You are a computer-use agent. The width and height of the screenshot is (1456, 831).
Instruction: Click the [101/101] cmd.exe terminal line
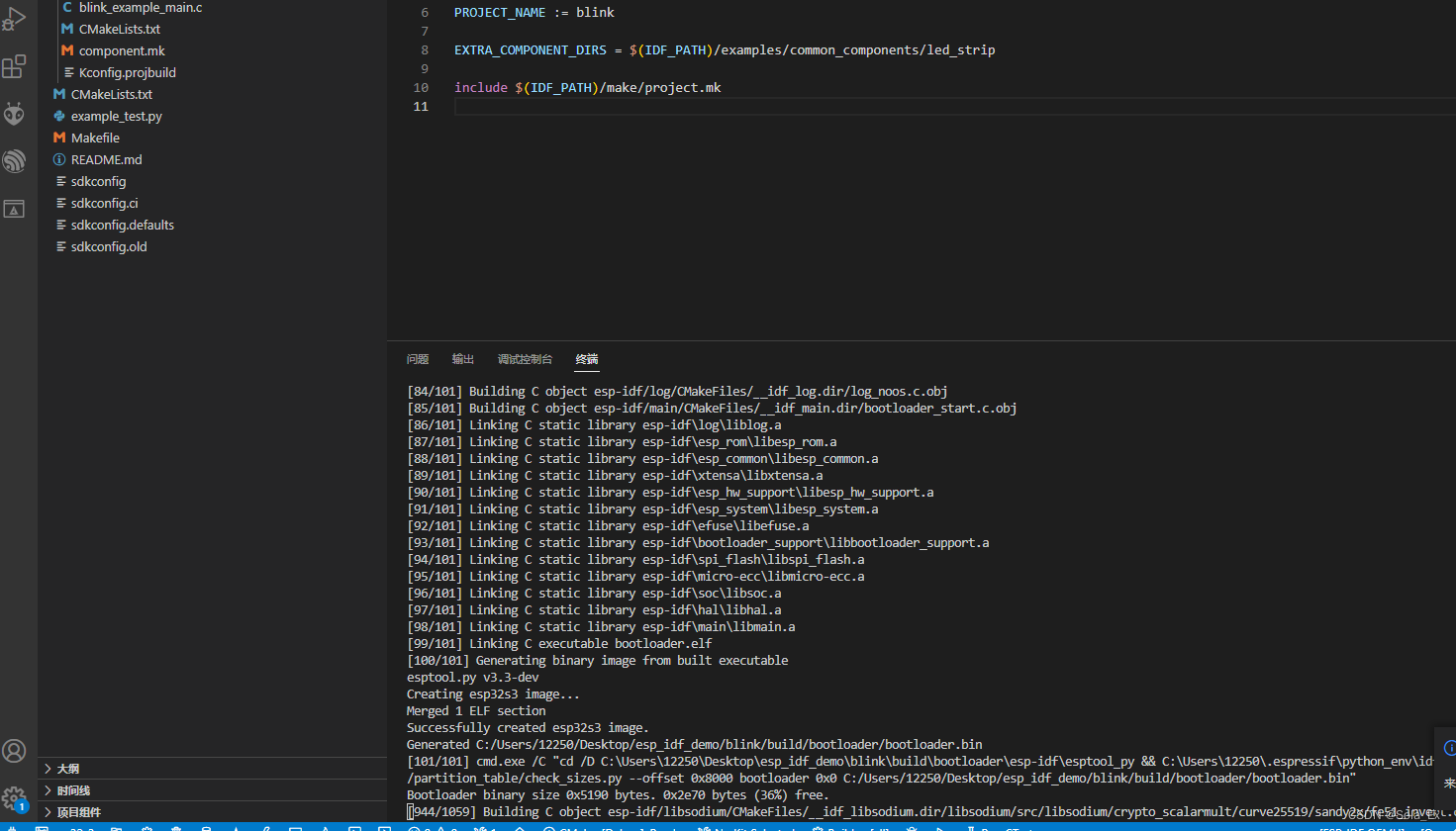[x=921, y=762]
